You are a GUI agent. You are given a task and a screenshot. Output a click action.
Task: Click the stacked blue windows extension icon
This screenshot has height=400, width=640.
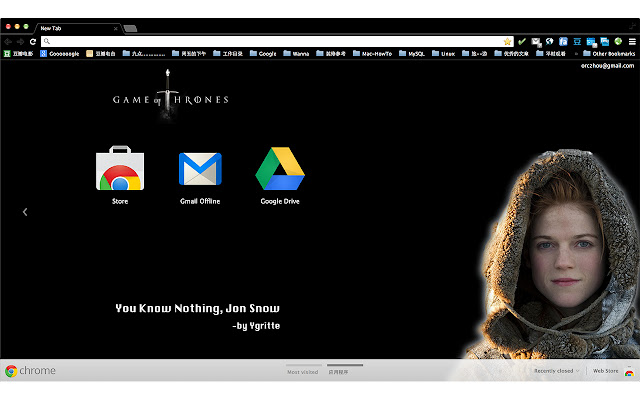(604, 42)
